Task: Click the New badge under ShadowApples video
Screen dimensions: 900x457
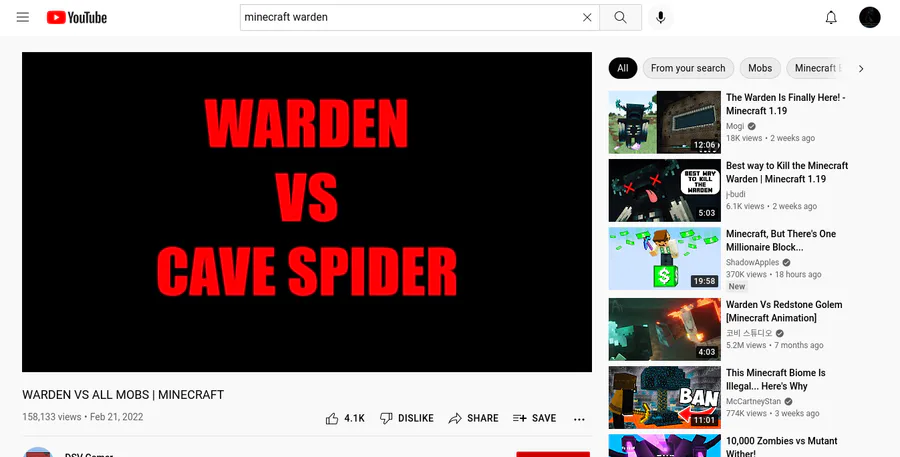Action: 737,286
